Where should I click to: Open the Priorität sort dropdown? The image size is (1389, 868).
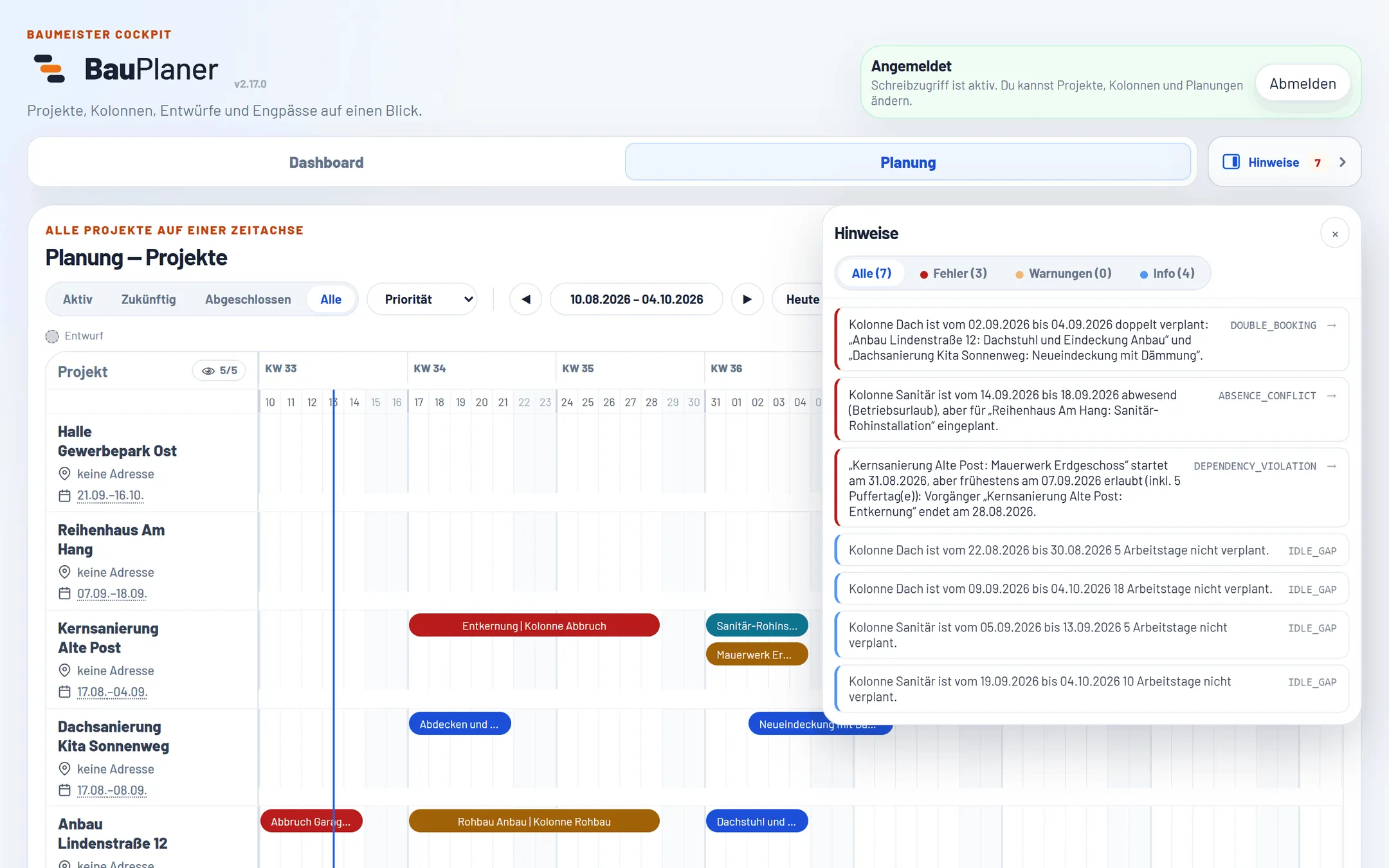tap(422, 299)
